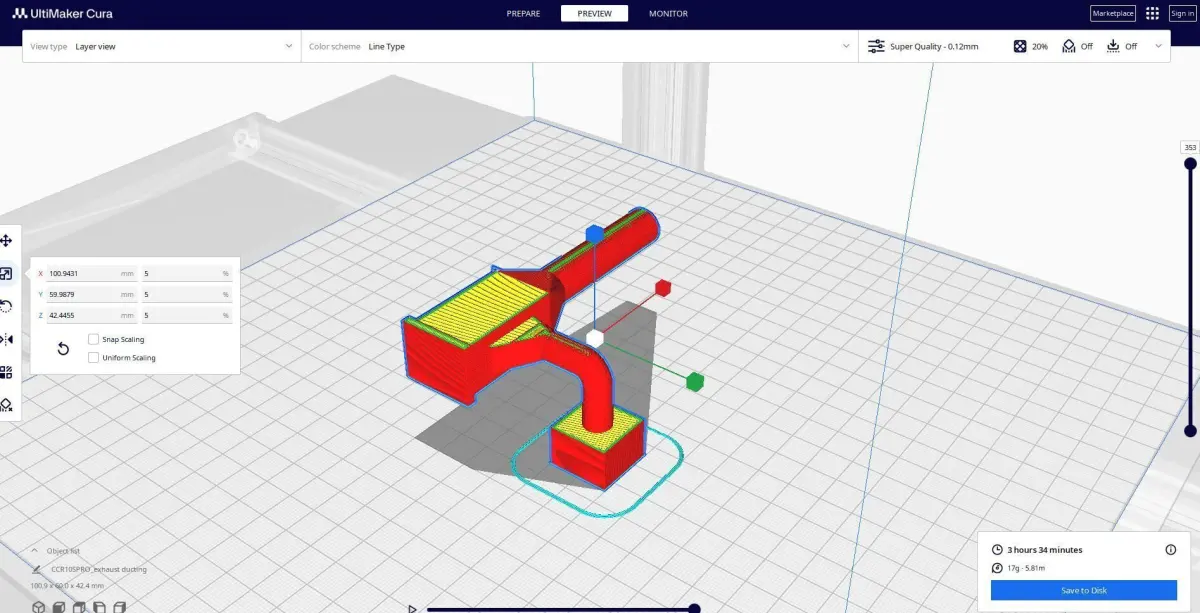Screen dimensions: 1200x613
Task: Switch to the MONITOR stage
Action: point(668,13)
